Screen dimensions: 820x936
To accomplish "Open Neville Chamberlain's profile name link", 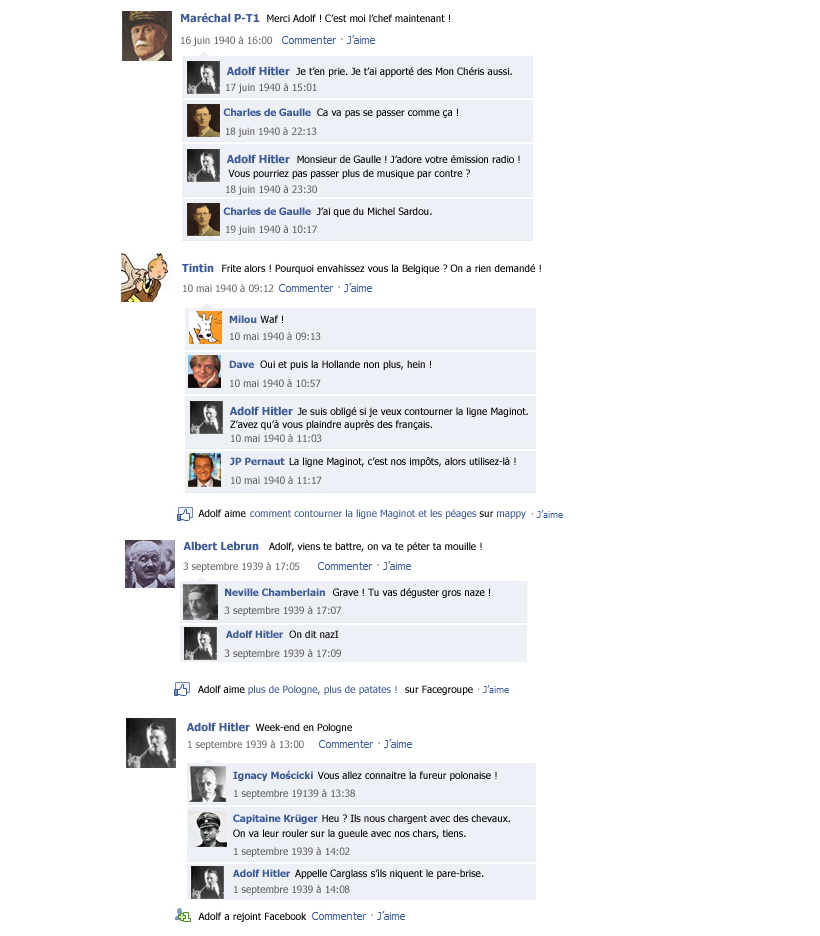I will (x=275, y=592).
